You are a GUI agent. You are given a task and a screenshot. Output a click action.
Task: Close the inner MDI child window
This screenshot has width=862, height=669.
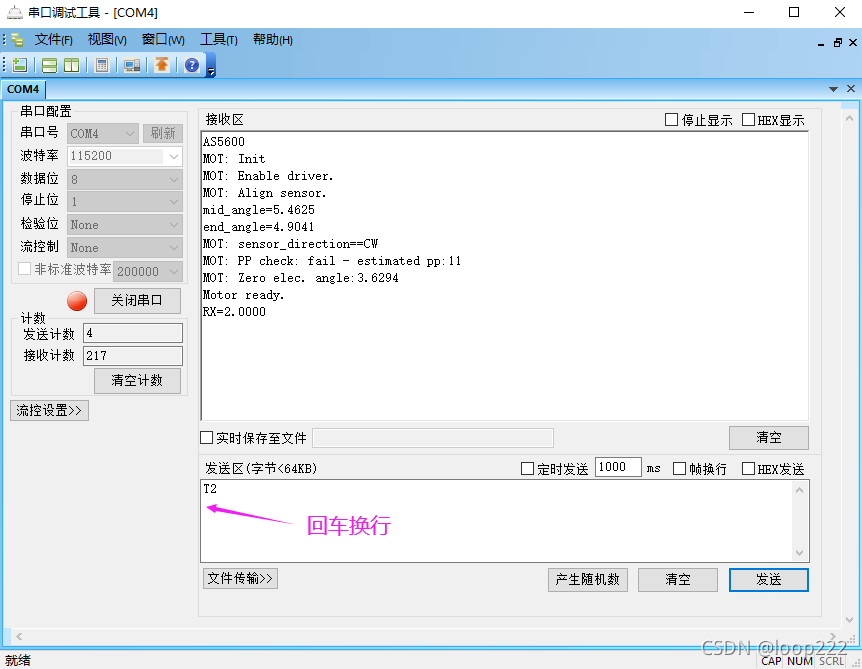pyautogui.click(x=853, y=42)
